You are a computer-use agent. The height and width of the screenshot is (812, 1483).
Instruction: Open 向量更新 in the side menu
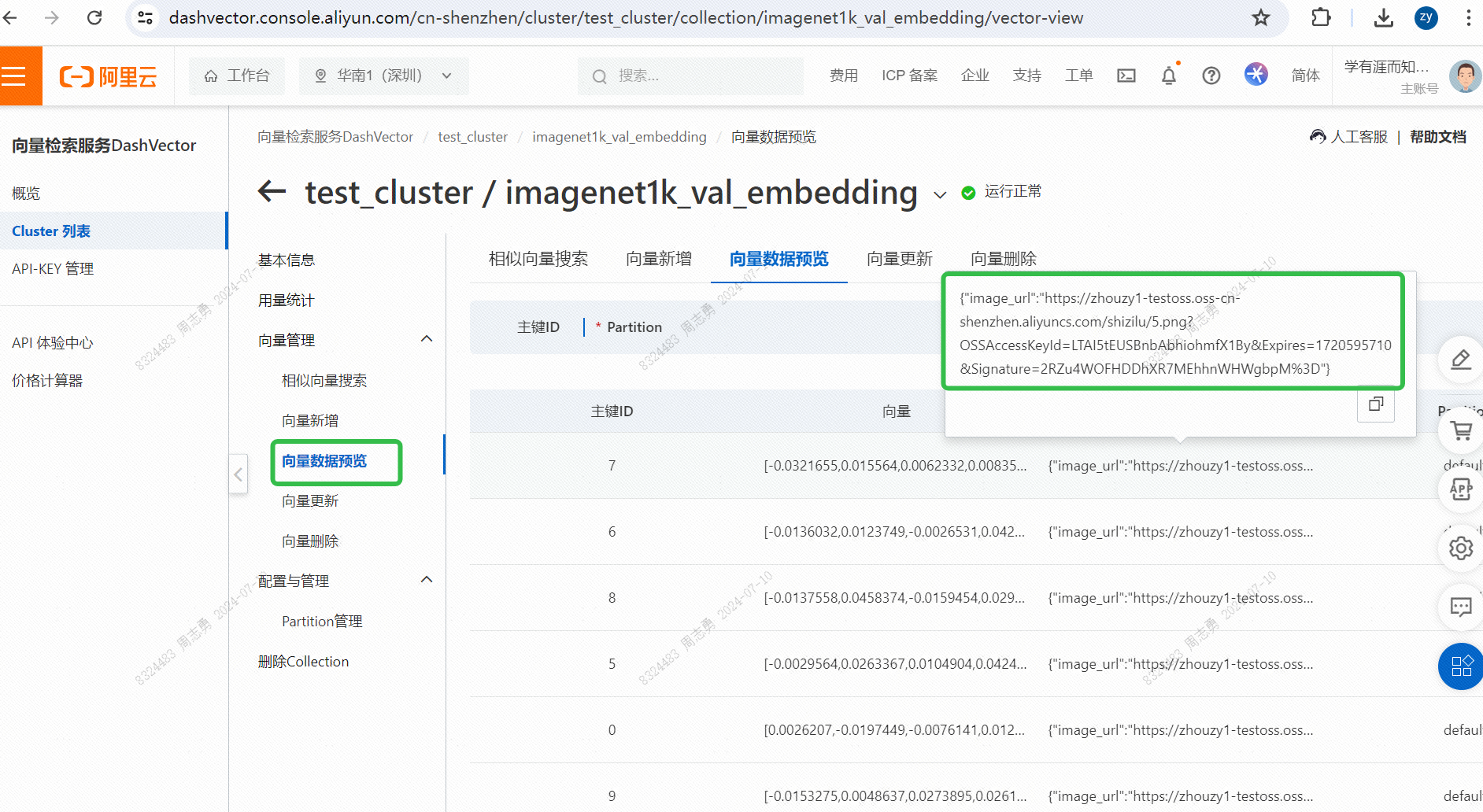click(310, 501)
